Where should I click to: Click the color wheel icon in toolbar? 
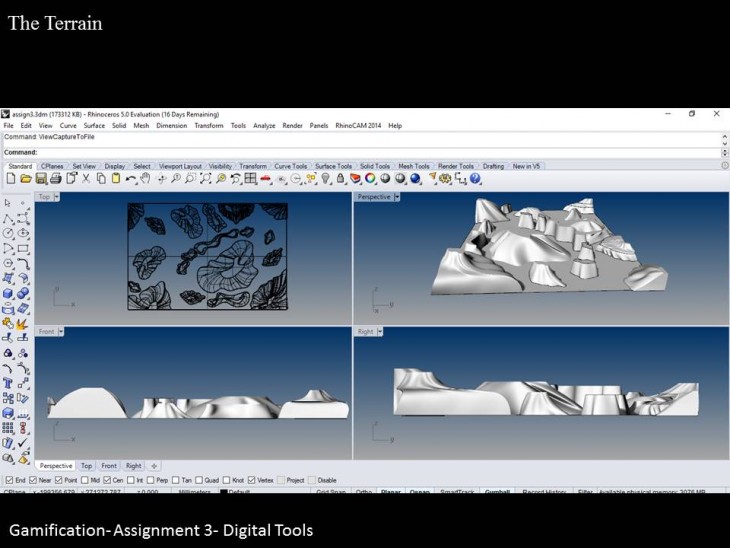(370, 179)
